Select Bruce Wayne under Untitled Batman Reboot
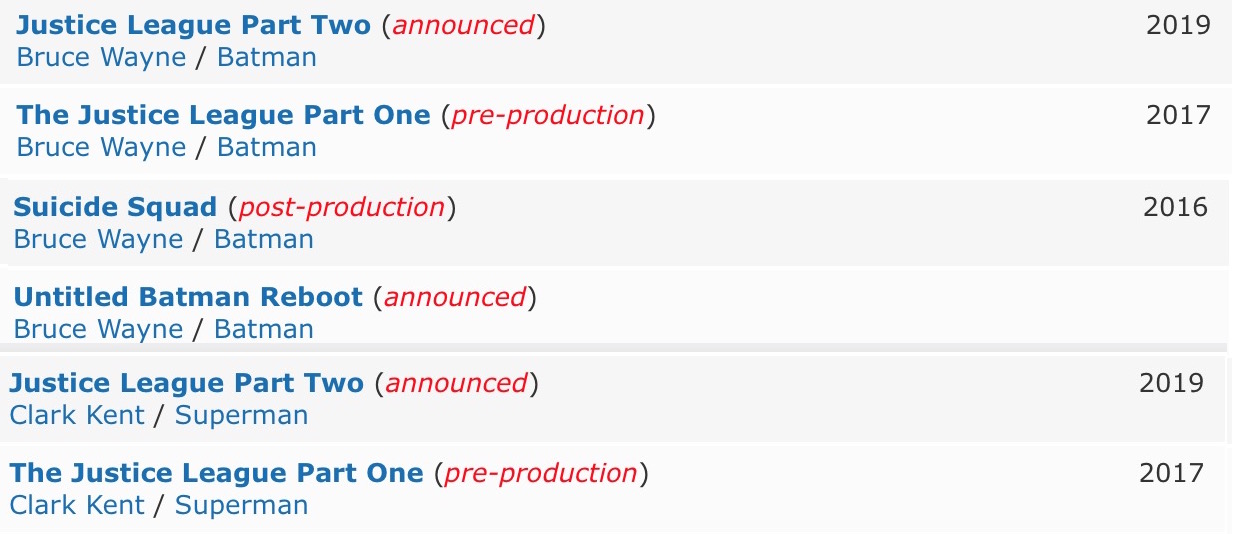 (98, 329)
